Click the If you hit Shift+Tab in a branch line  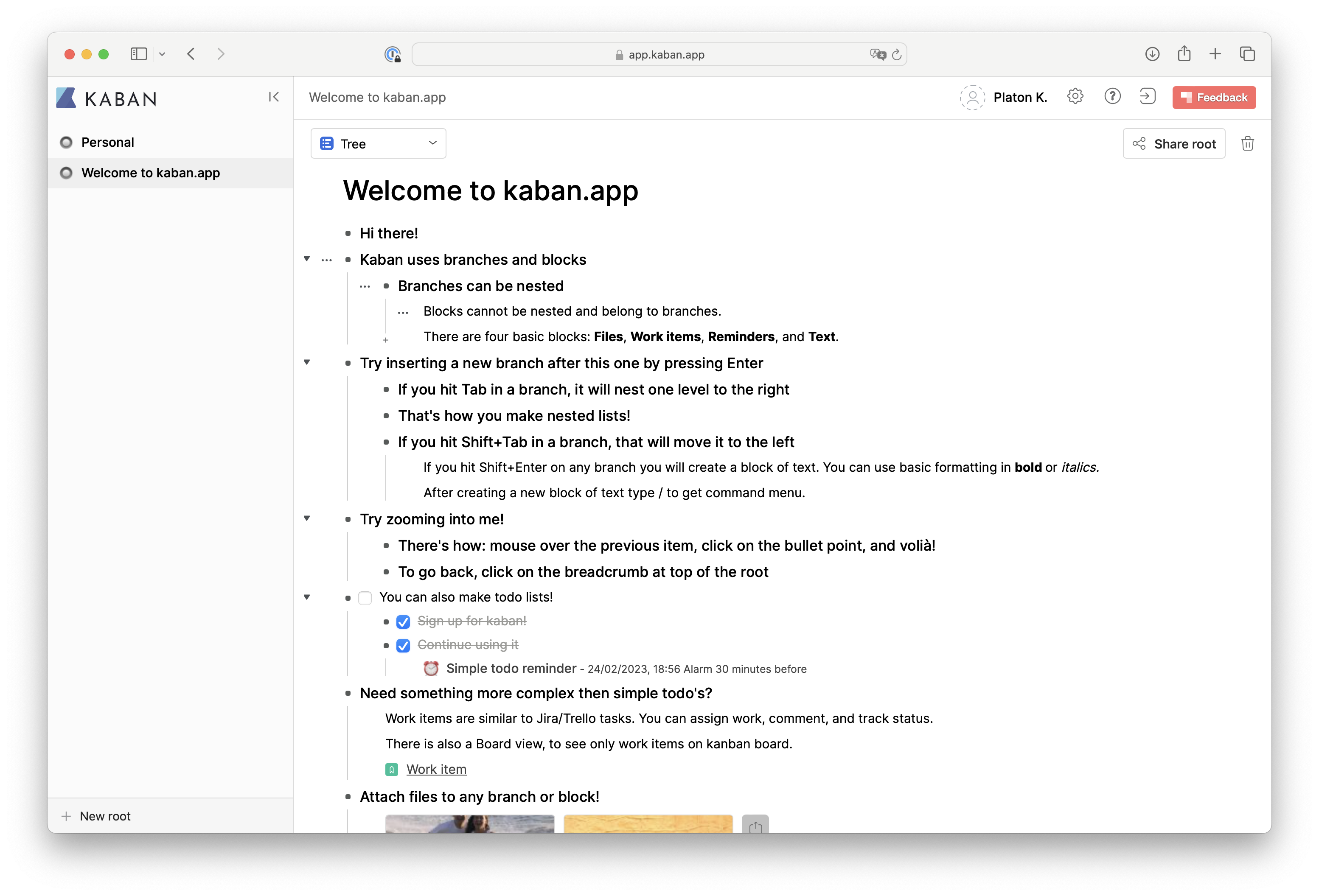coord(596,442)
